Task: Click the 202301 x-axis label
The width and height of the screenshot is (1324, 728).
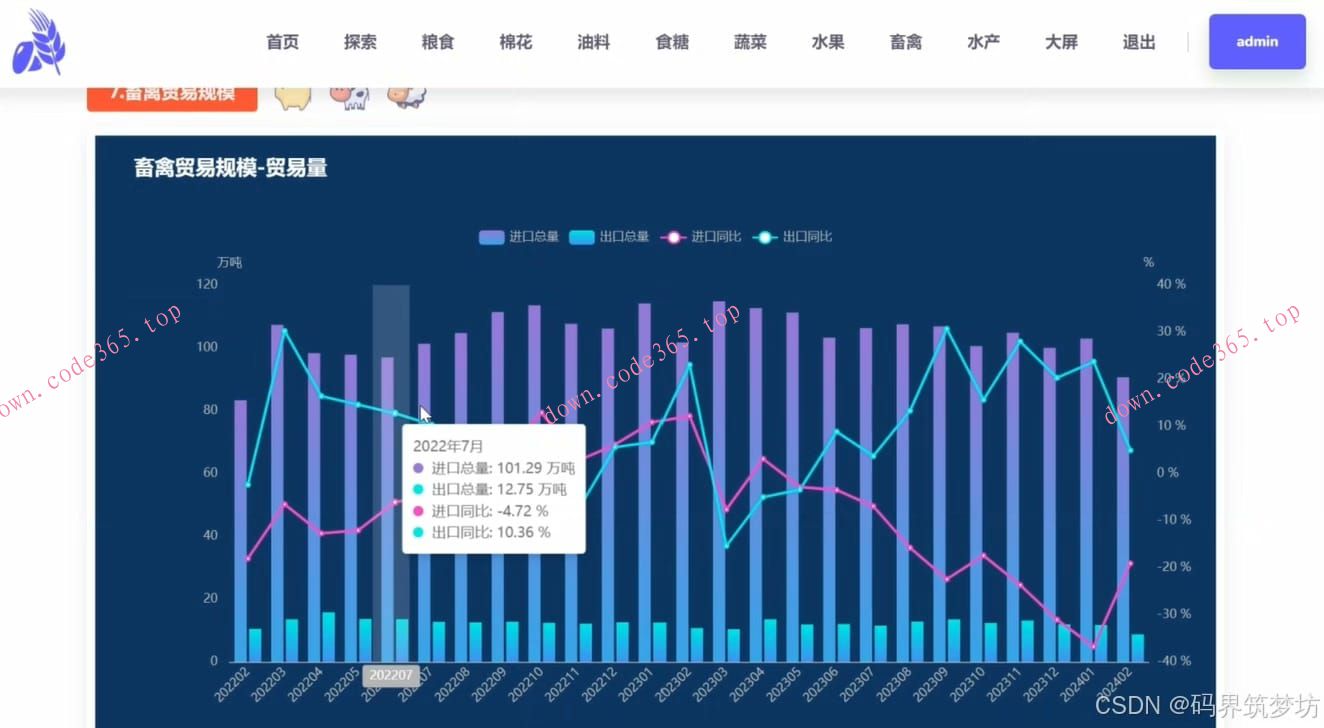Action: pos(638,684)
